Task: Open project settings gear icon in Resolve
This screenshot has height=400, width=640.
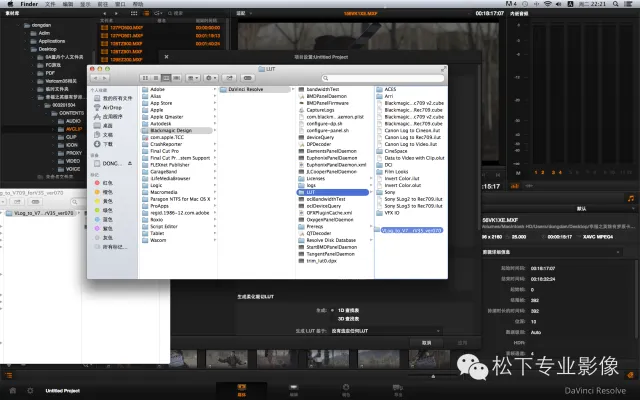Action: [30, 391]
